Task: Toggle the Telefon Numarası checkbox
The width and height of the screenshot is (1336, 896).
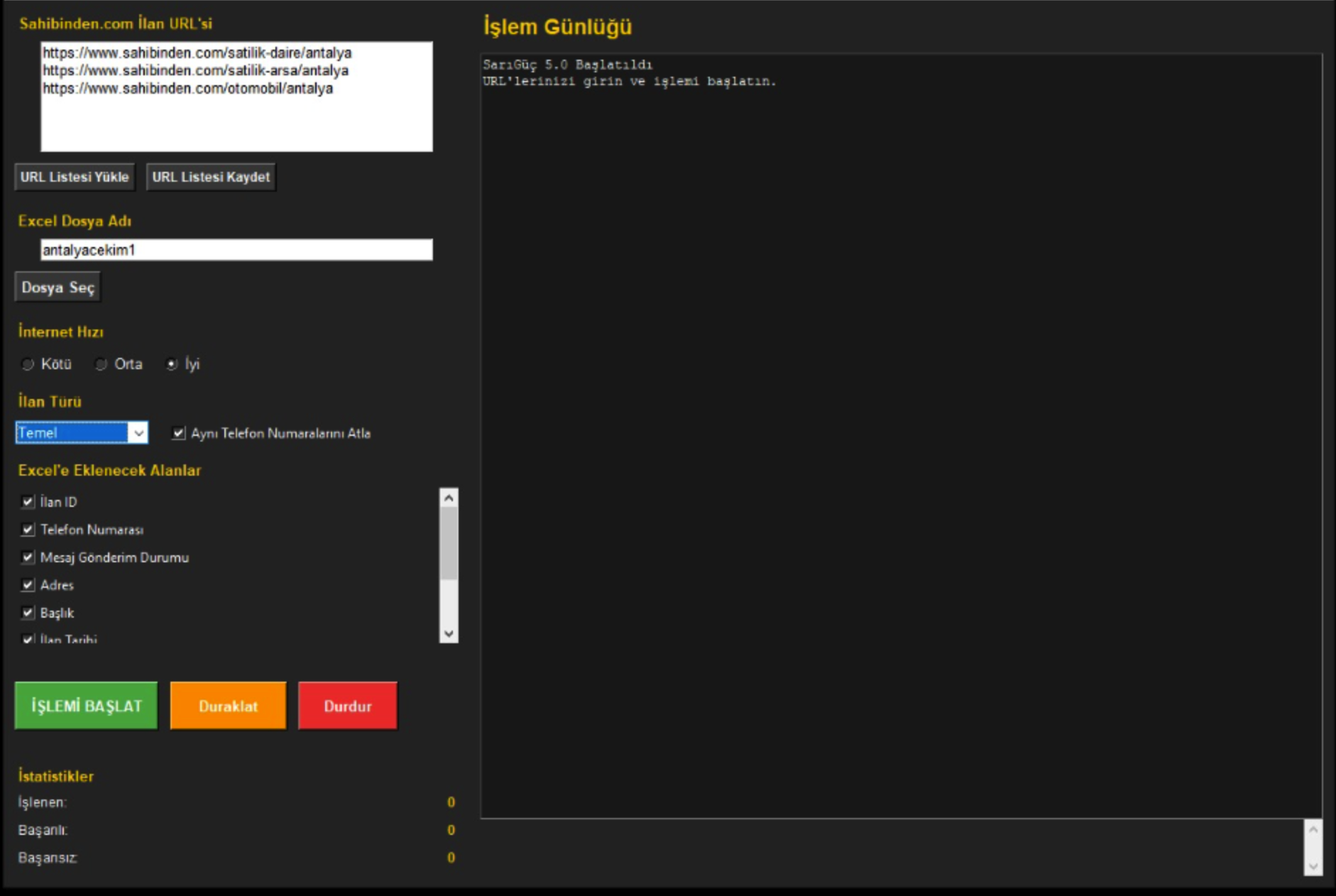Action: (x=28, y=530)
